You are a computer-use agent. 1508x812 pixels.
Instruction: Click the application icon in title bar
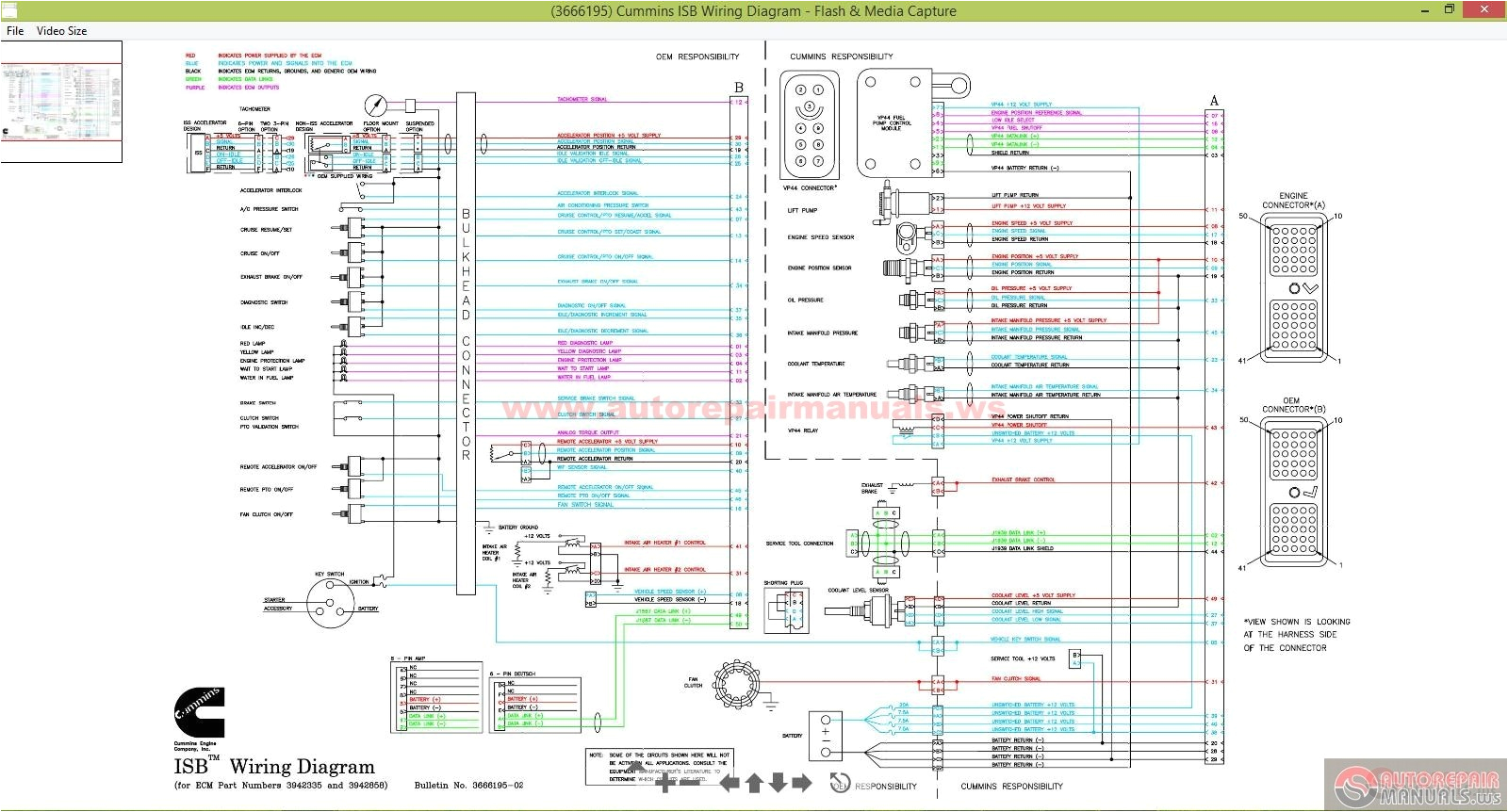8,10
